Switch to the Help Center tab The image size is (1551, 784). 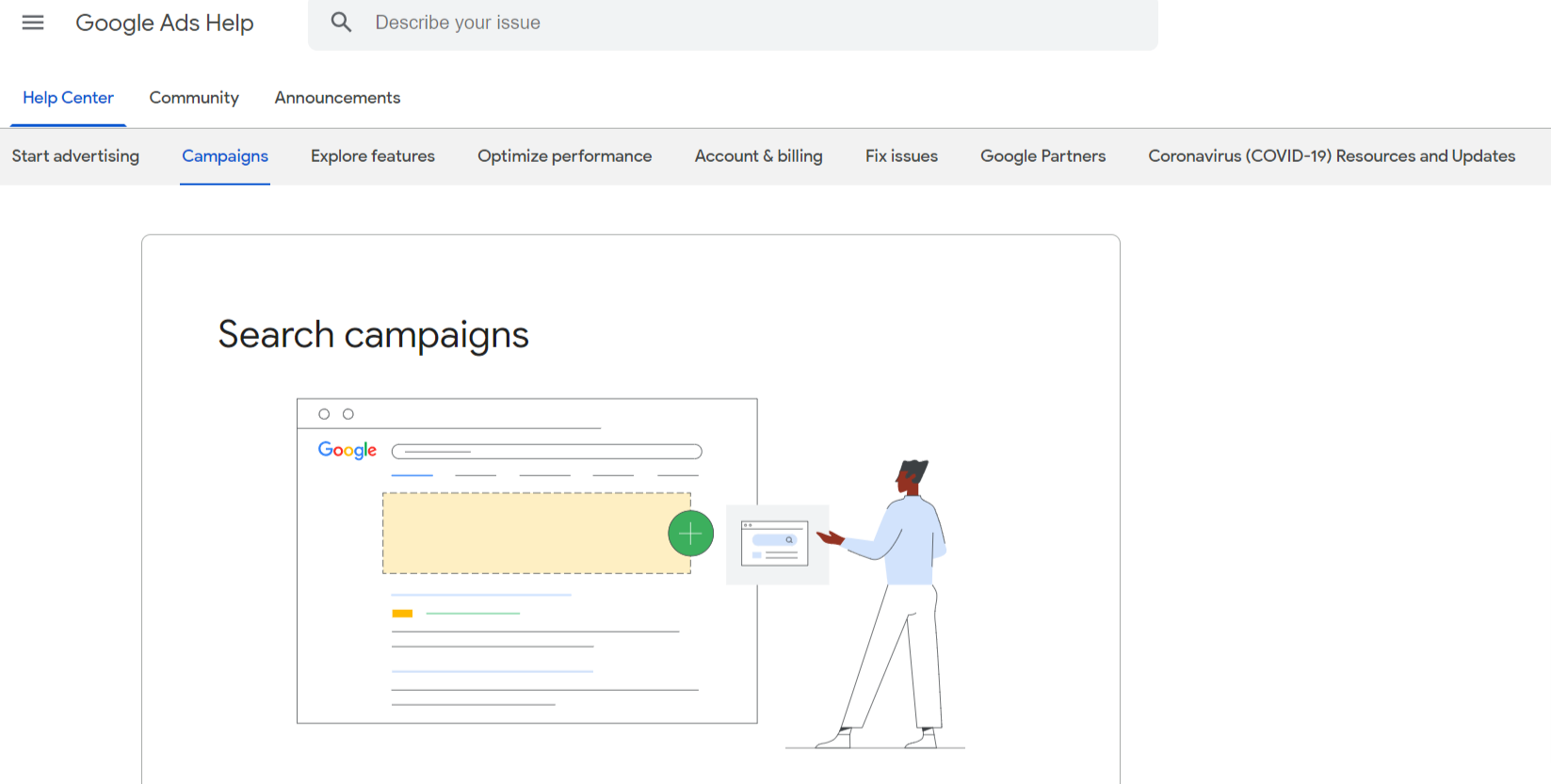68,98
